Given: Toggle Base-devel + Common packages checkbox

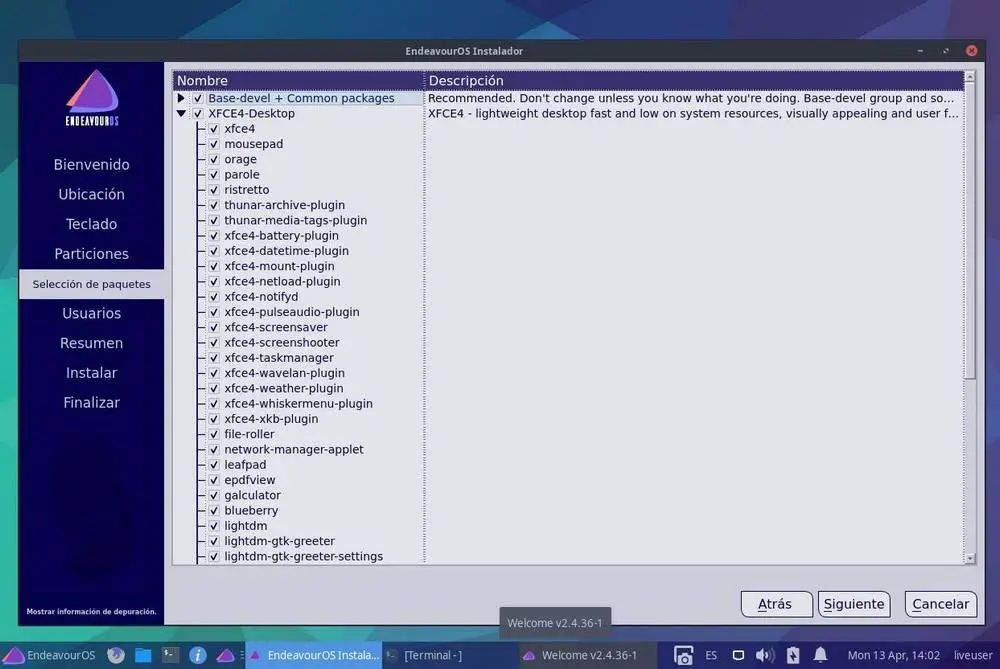Looking at the screenshot, I should point(198,98).
